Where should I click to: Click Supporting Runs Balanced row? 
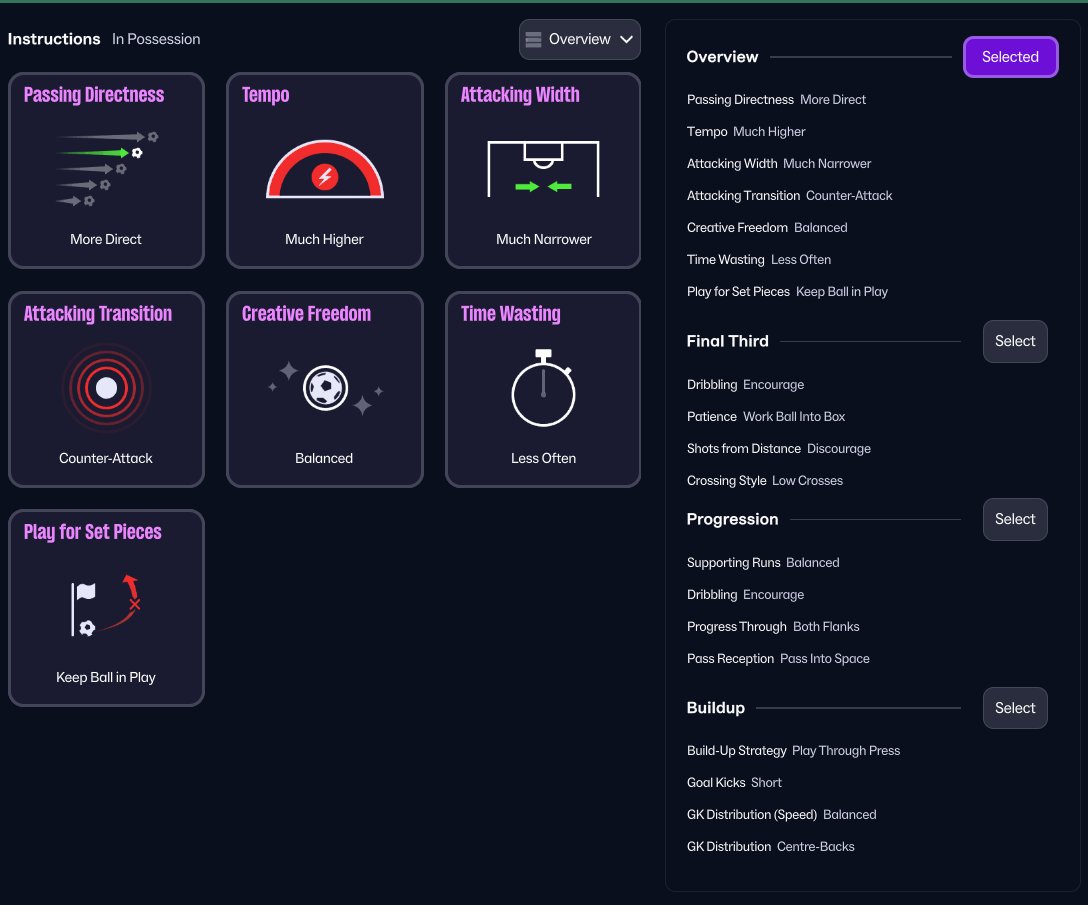click(763, 563)
